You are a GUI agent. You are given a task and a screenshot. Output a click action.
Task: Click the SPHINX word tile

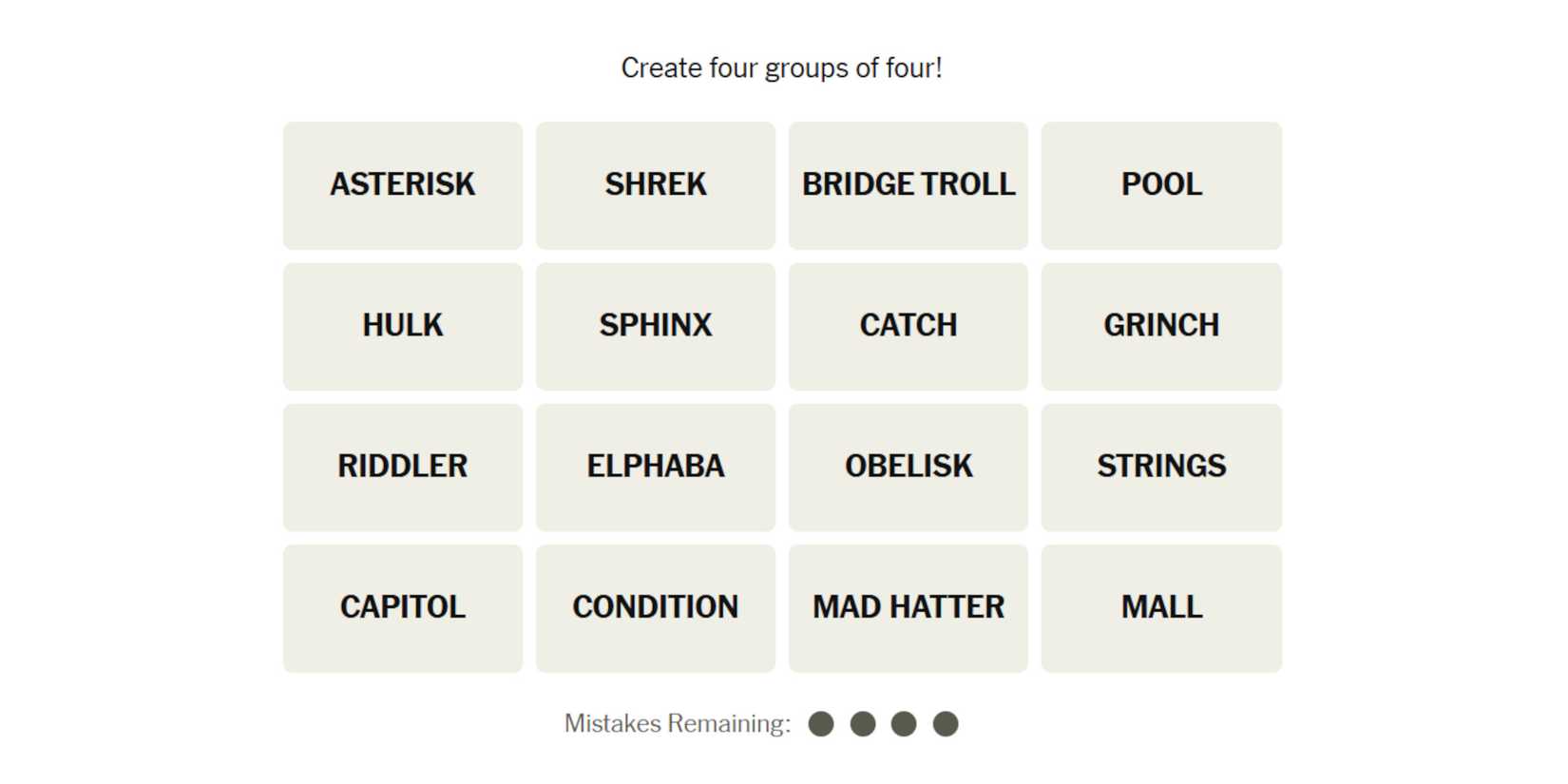coord(655,326)
